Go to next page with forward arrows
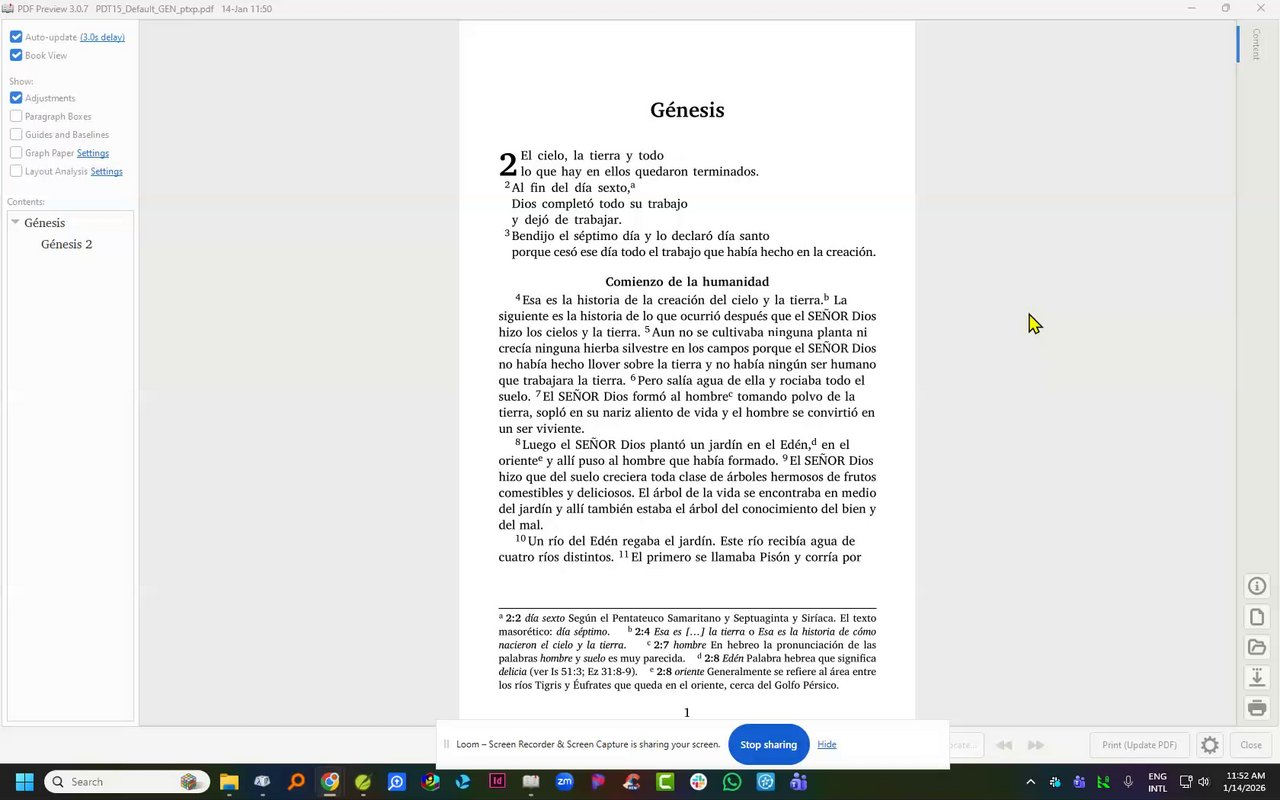The width and height of the screenshot is (1280, 800). pos(1036,745)
